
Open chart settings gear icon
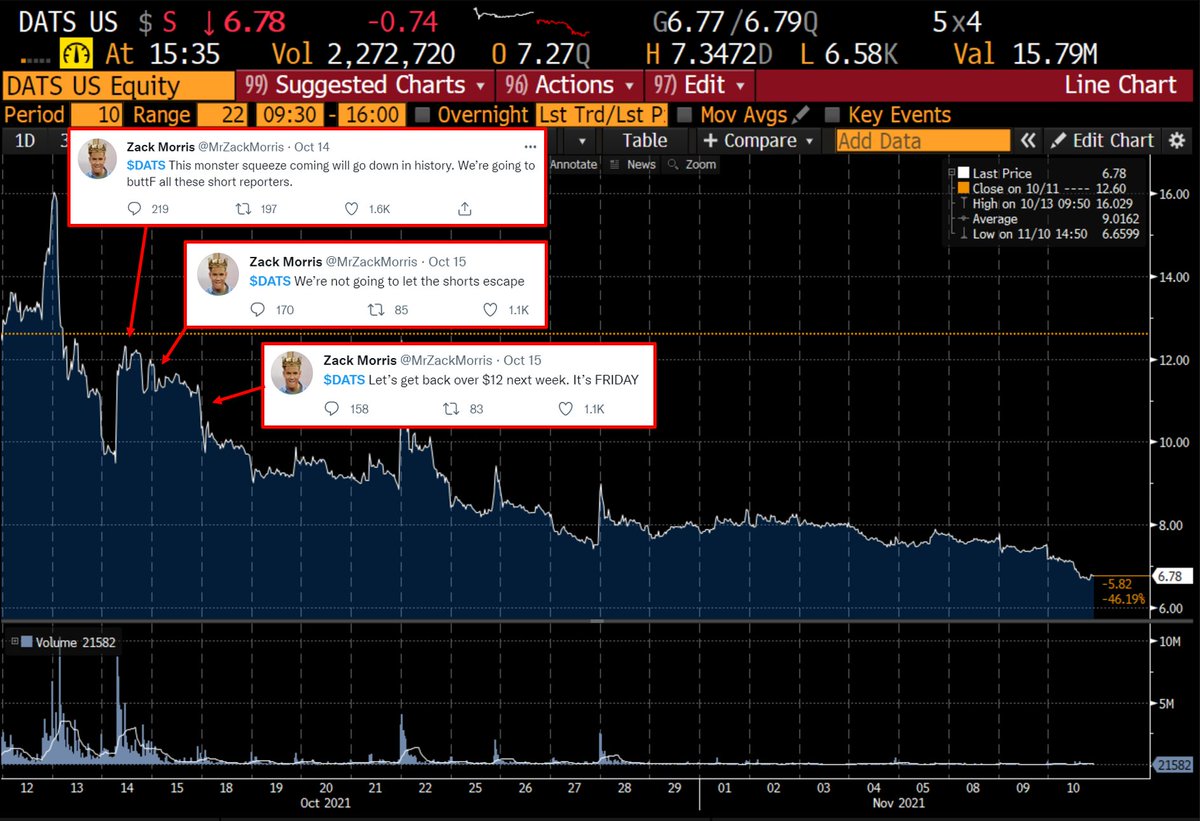[1176, 141]
